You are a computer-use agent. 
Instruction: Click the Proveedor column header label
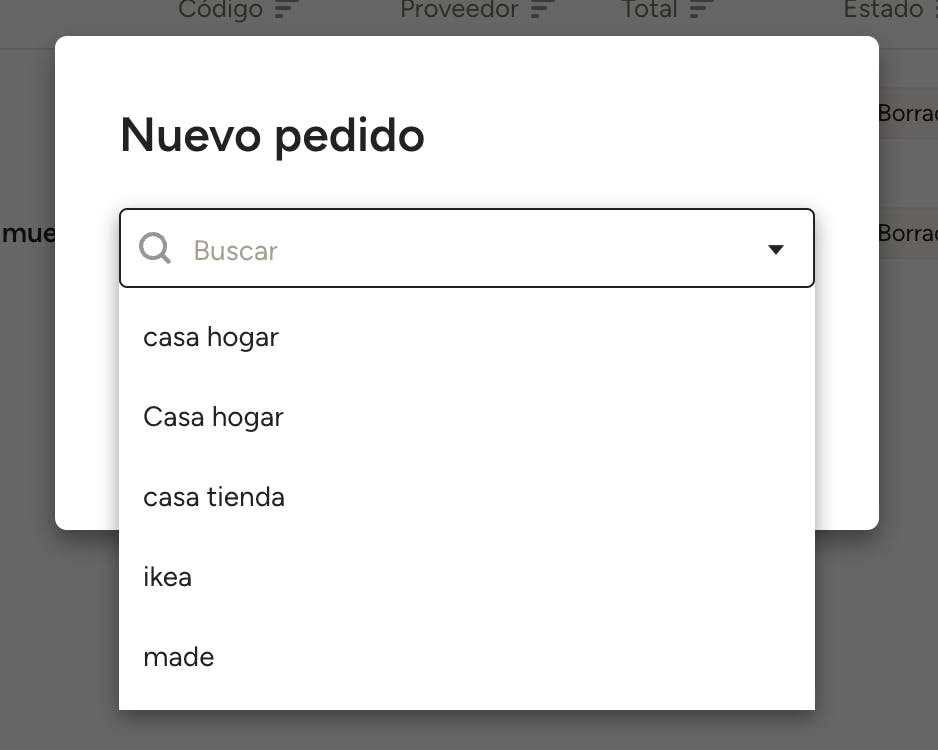point(459,10)
